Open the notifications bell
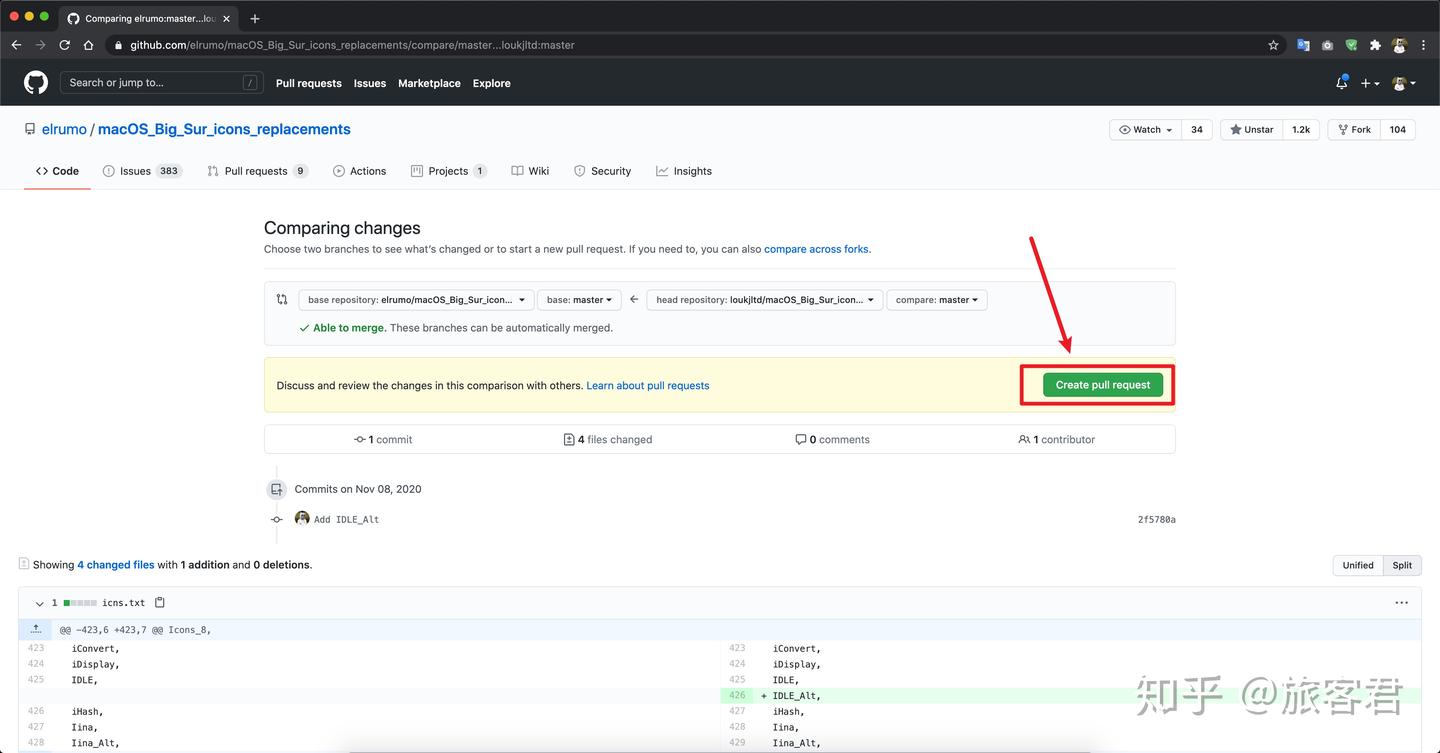 pos(1341,83)
